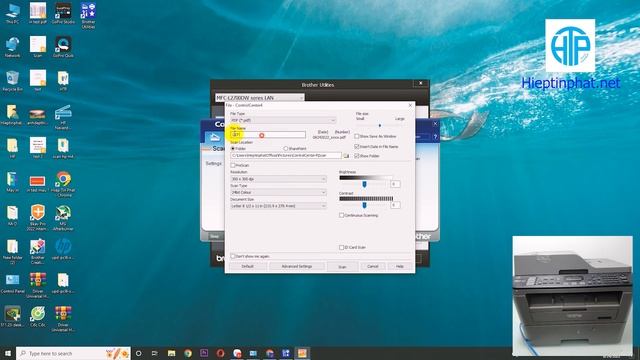Open This PC desktop icon

pyautogui.click(x=12, y=13)
